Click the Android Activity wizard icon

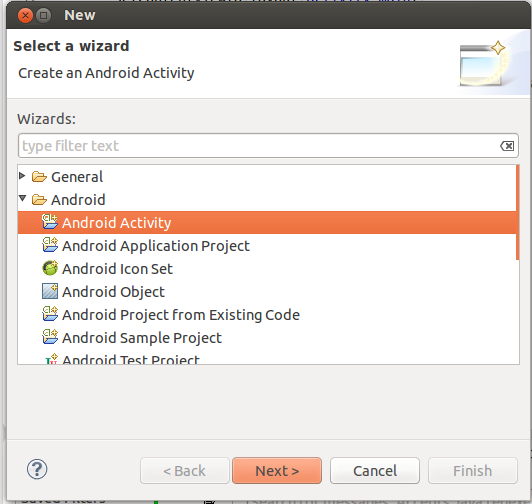(x=50, y=222)
